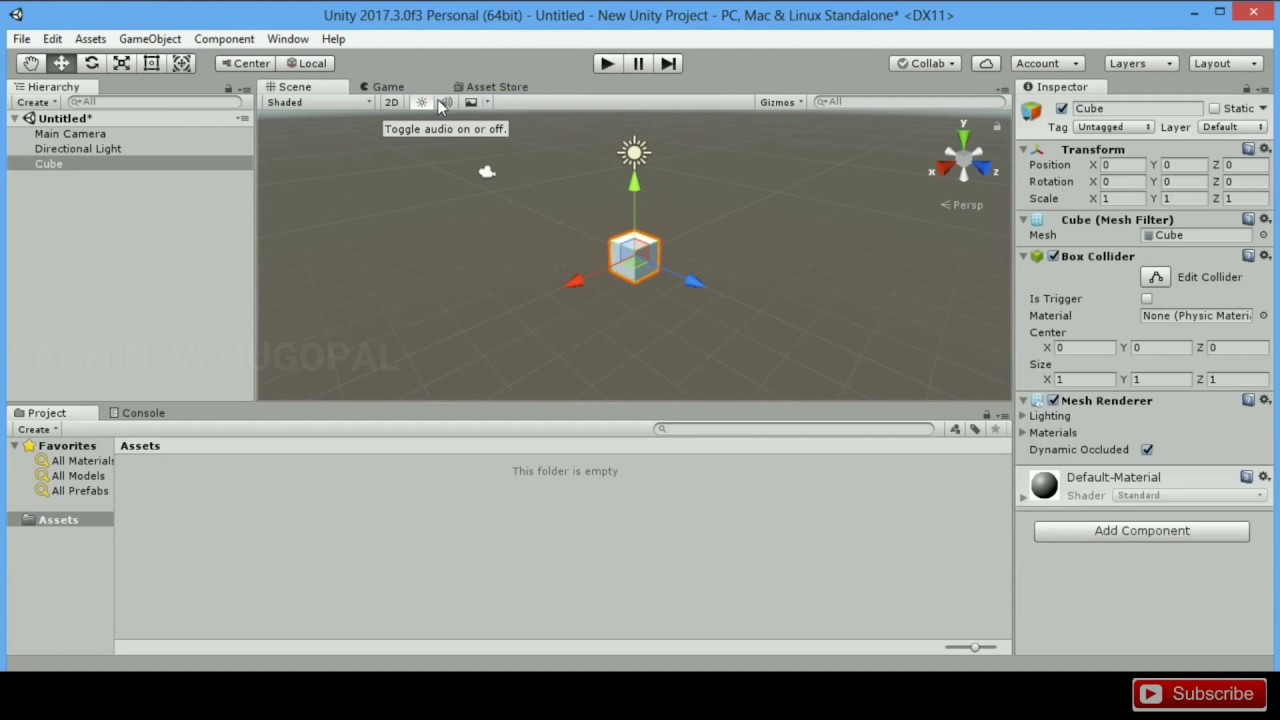Select Main Camera in Hierarchy

(70, 134)
